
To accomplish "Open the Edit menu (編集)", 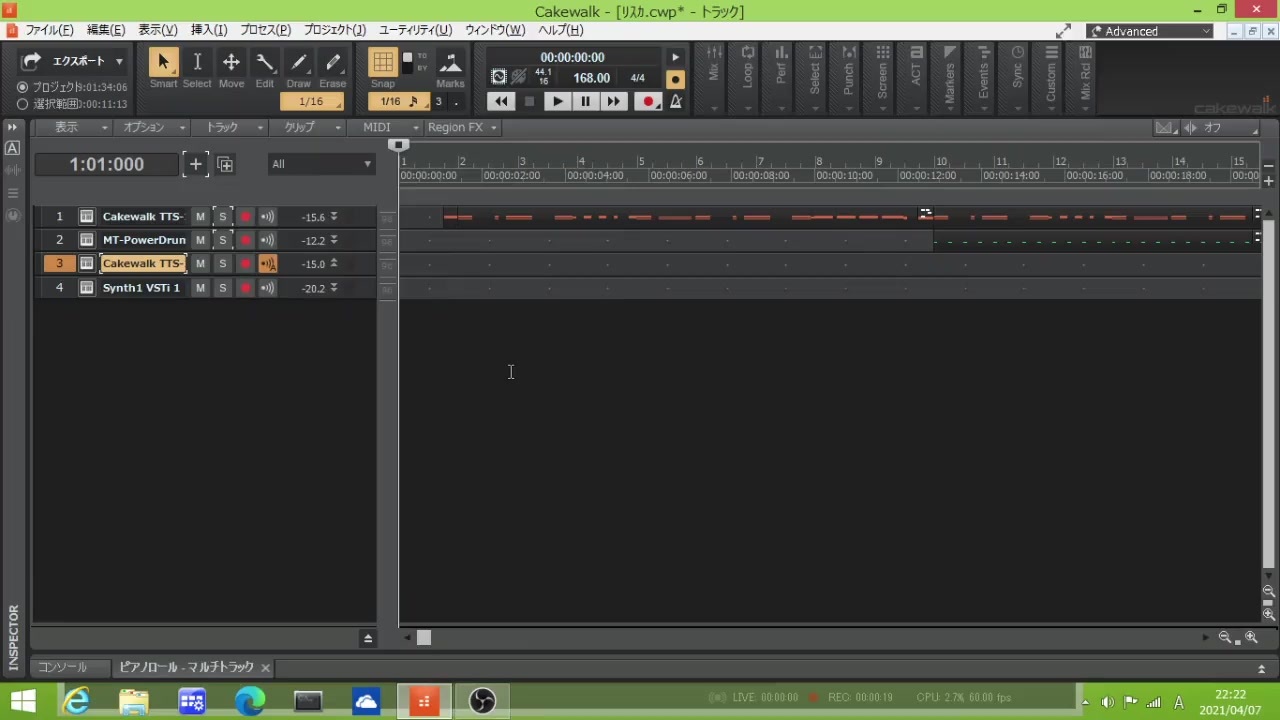I will click(106, 30).
